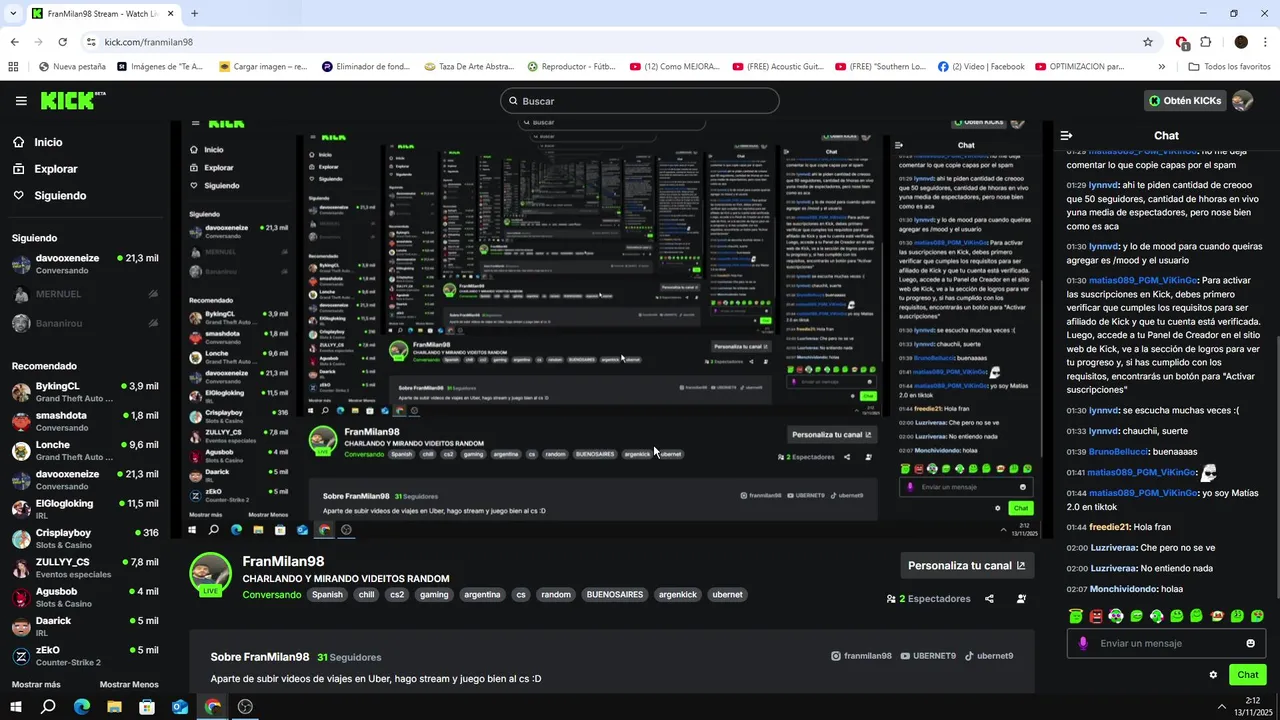The image size is (1280, 720).
Task: Open Crisplayboy recommended channel
Action: (85, 539)
